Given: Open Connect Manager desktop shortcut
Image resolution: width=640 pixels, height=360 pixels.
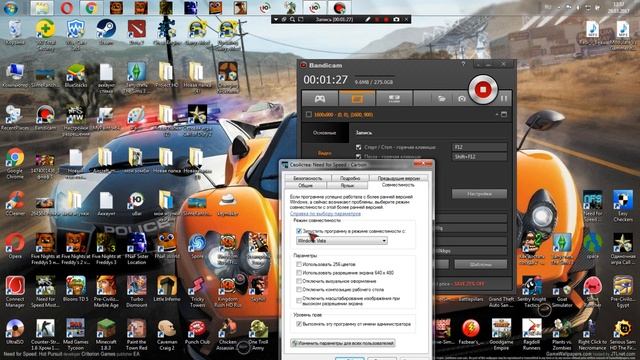Looking at the screenshot, I should pyautogui.click(x=15, y=291).
